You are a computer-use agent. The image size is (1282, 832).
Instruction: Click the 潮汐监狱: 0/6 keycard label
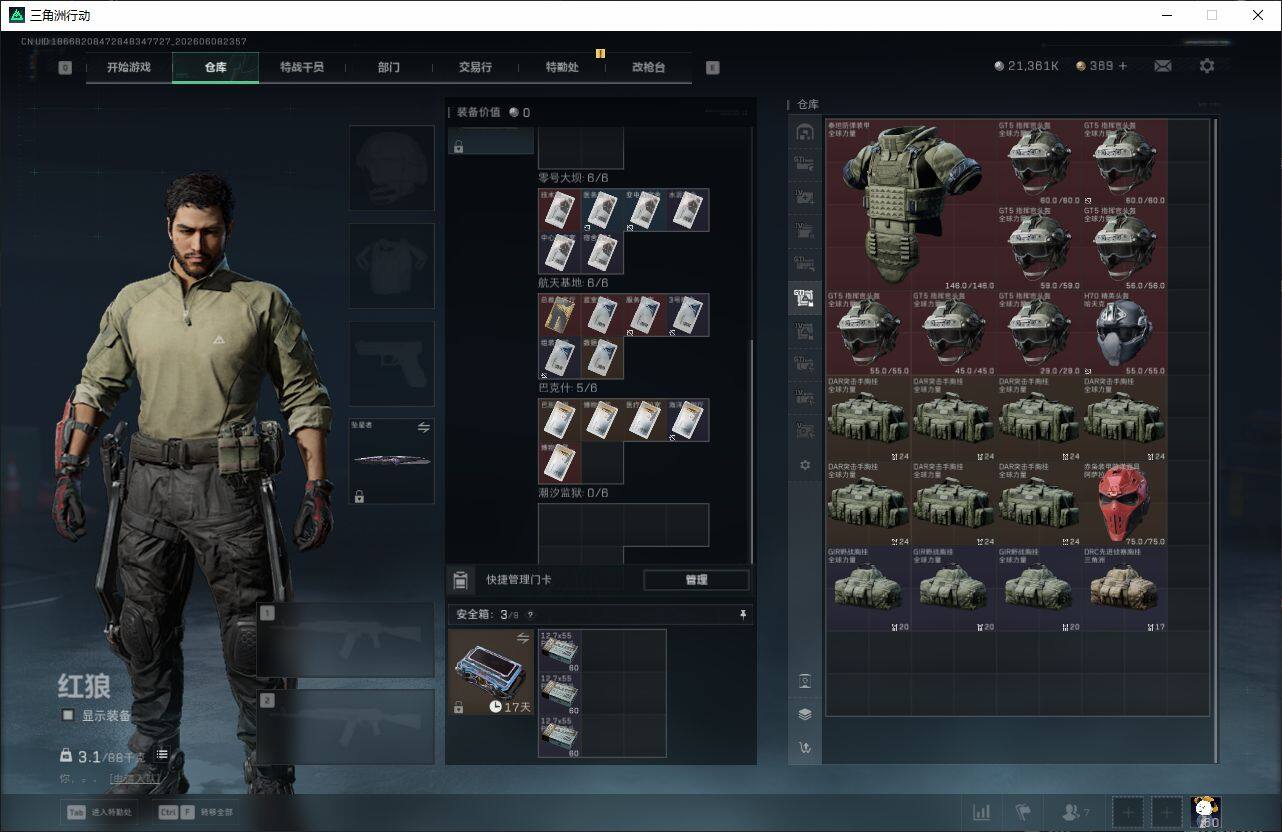point(573,493)
